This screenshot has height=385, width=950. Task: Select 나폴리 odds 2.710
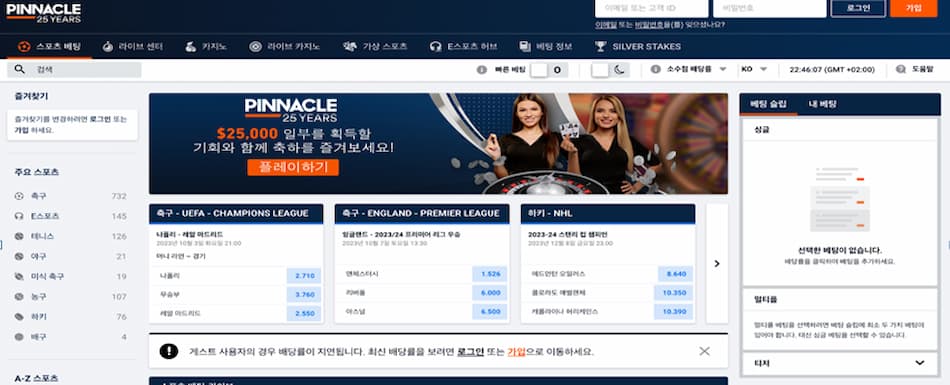304,275
